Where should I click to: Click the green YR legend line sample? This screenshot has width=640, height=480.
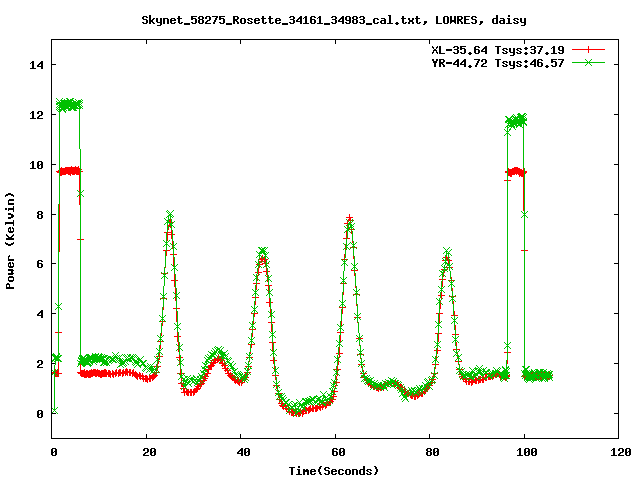point(588,63)
